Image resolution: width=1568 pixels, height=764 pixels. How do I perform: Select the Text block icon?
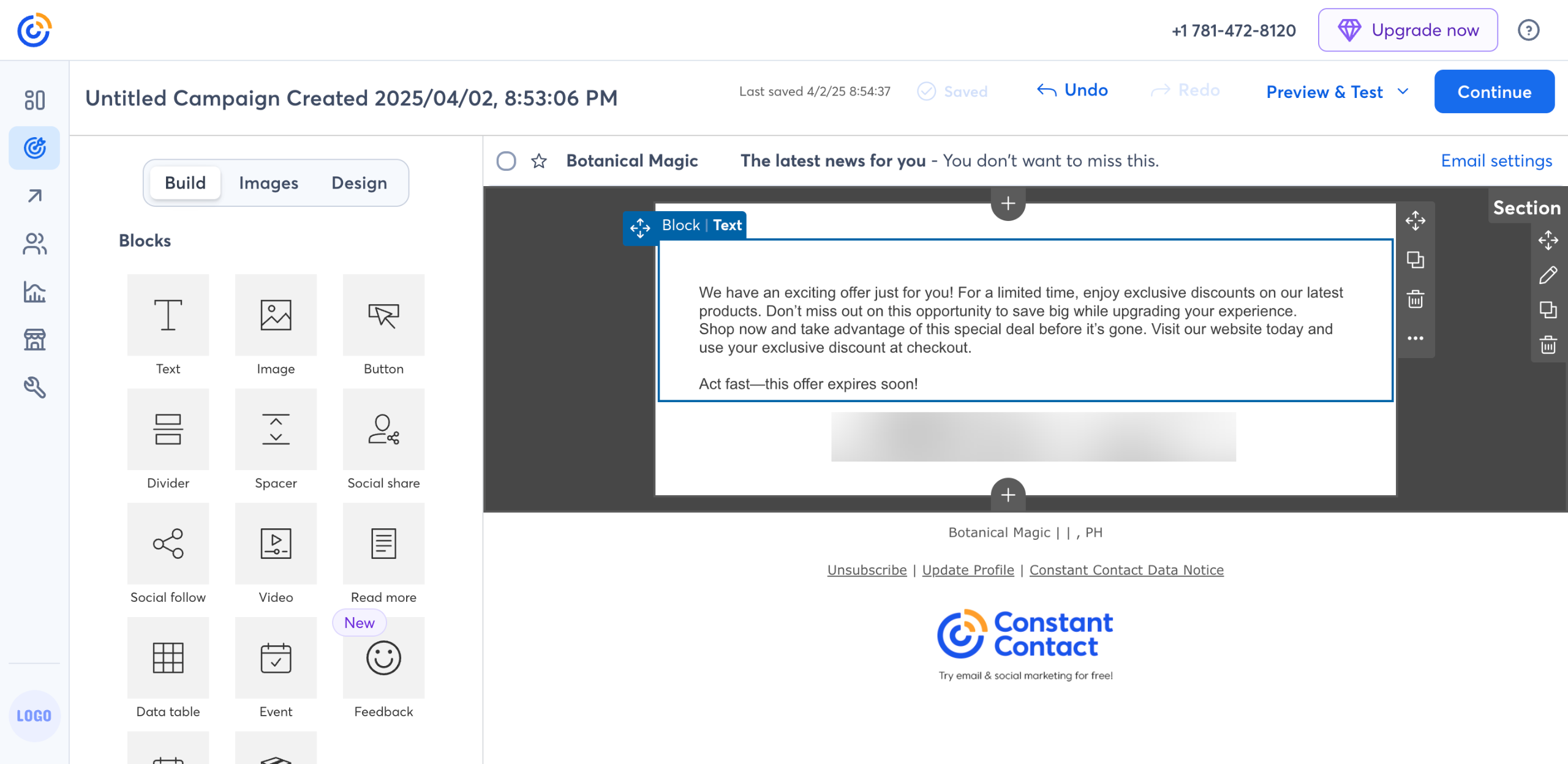coord(168,315)
